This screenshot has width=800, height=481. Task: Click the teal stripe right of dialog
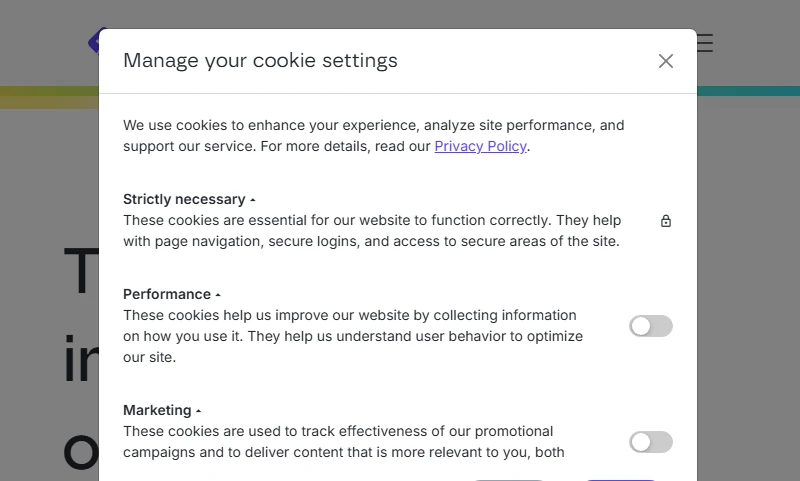click(x=748, y=91)
